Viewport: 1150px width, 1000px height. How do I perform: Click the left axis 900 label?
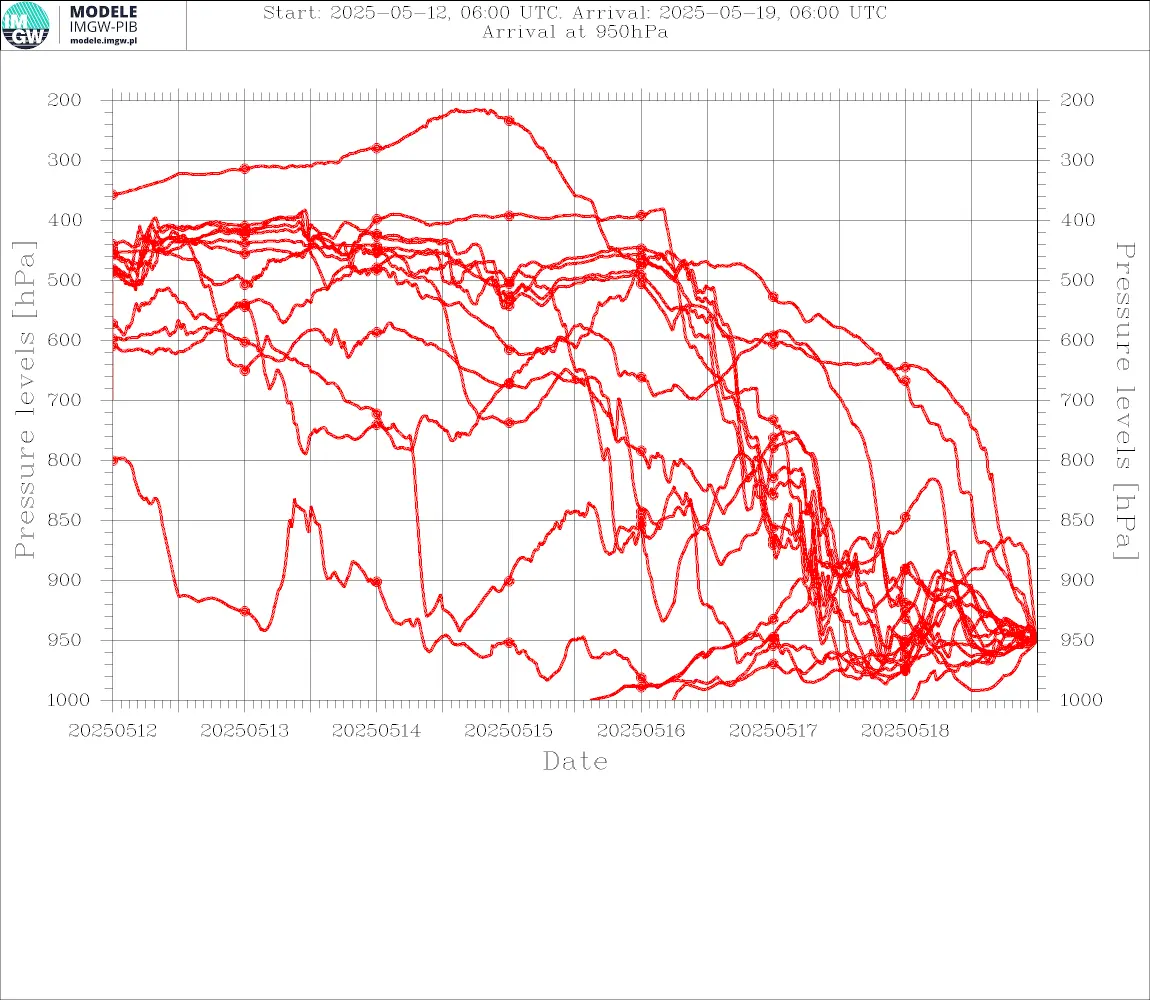65,580
